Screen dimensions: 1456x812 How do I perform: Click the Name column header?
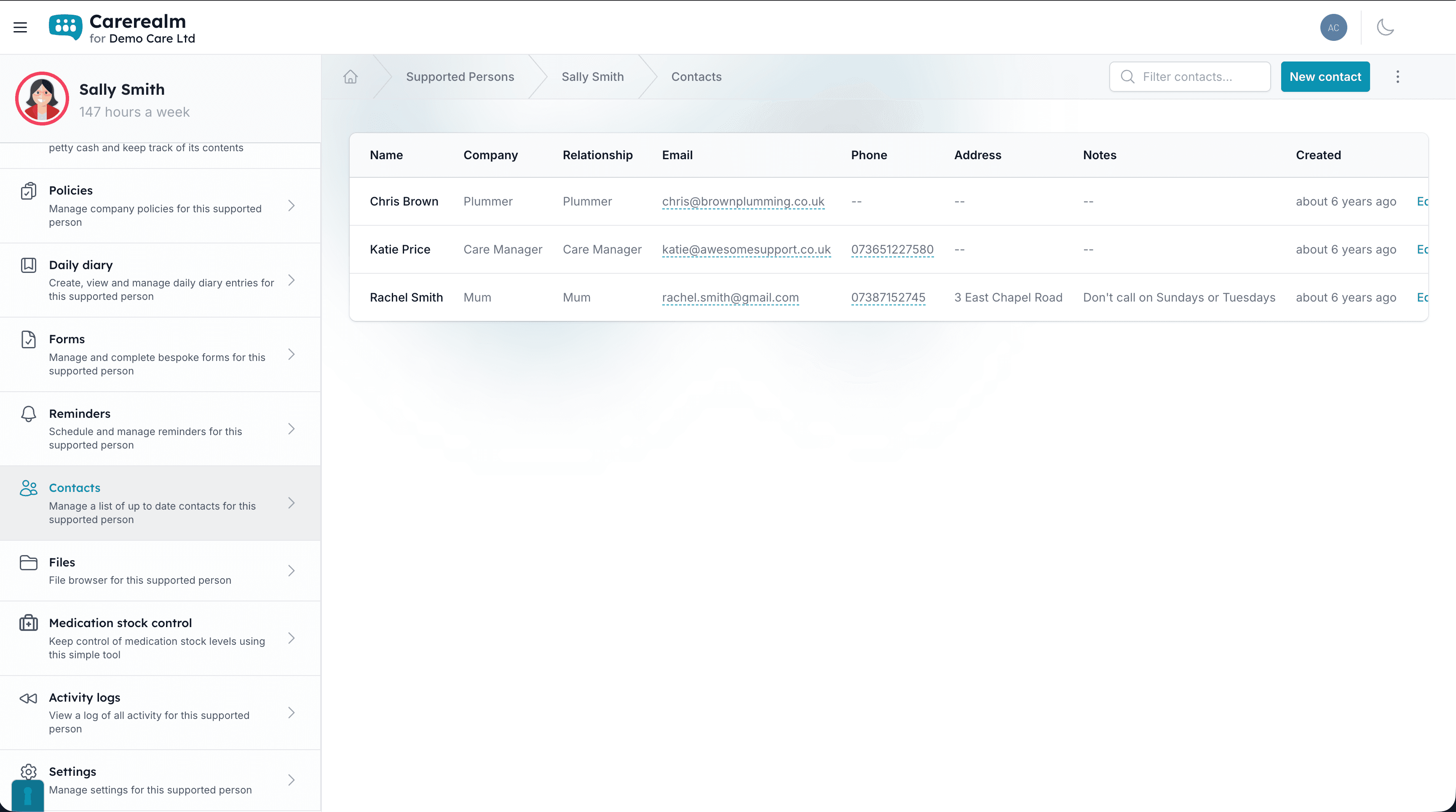pyautogui.click(x=386, y=155)
